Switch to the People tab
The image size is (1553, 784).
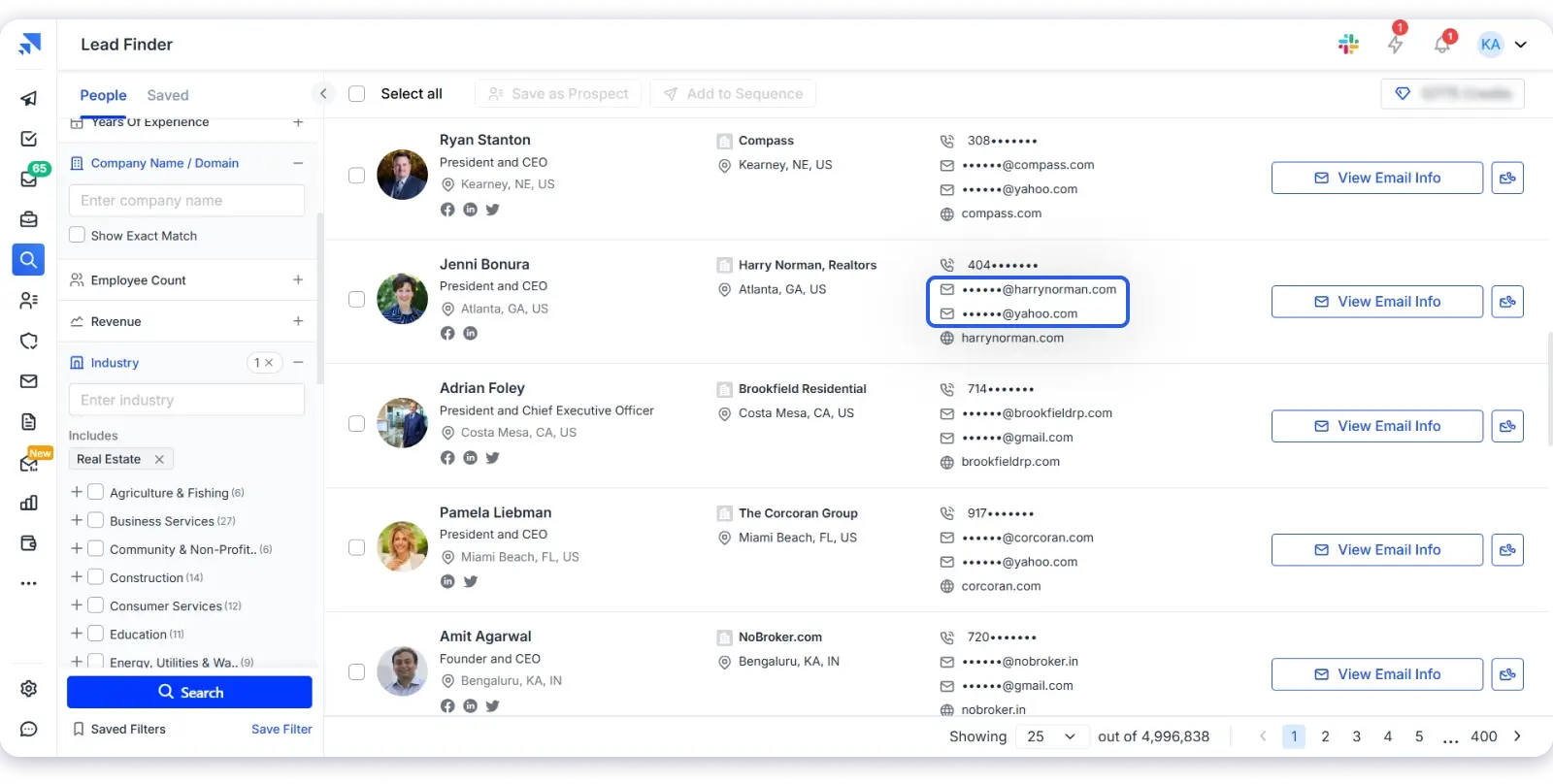coord(103,95)
